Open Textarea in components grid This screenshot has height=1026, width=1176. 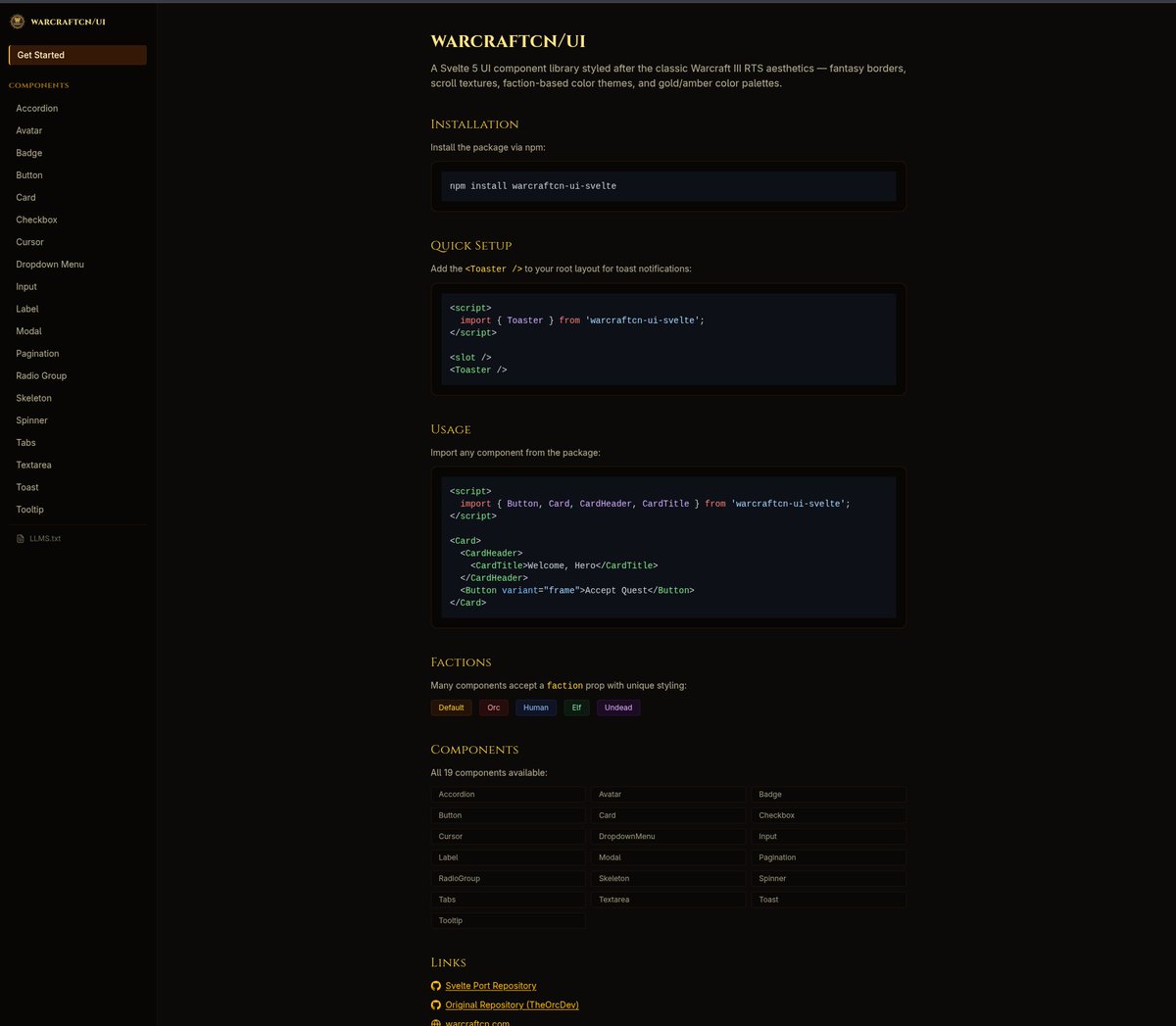pos(668,900)
